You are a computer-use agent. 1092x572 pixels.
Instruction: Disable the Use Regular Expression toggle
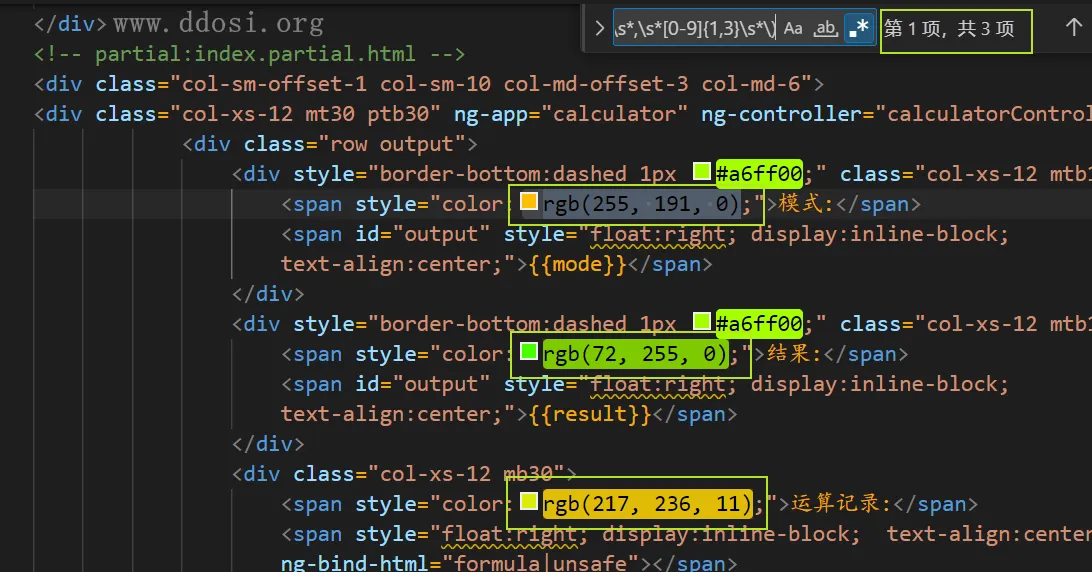(x=857, y=29)
